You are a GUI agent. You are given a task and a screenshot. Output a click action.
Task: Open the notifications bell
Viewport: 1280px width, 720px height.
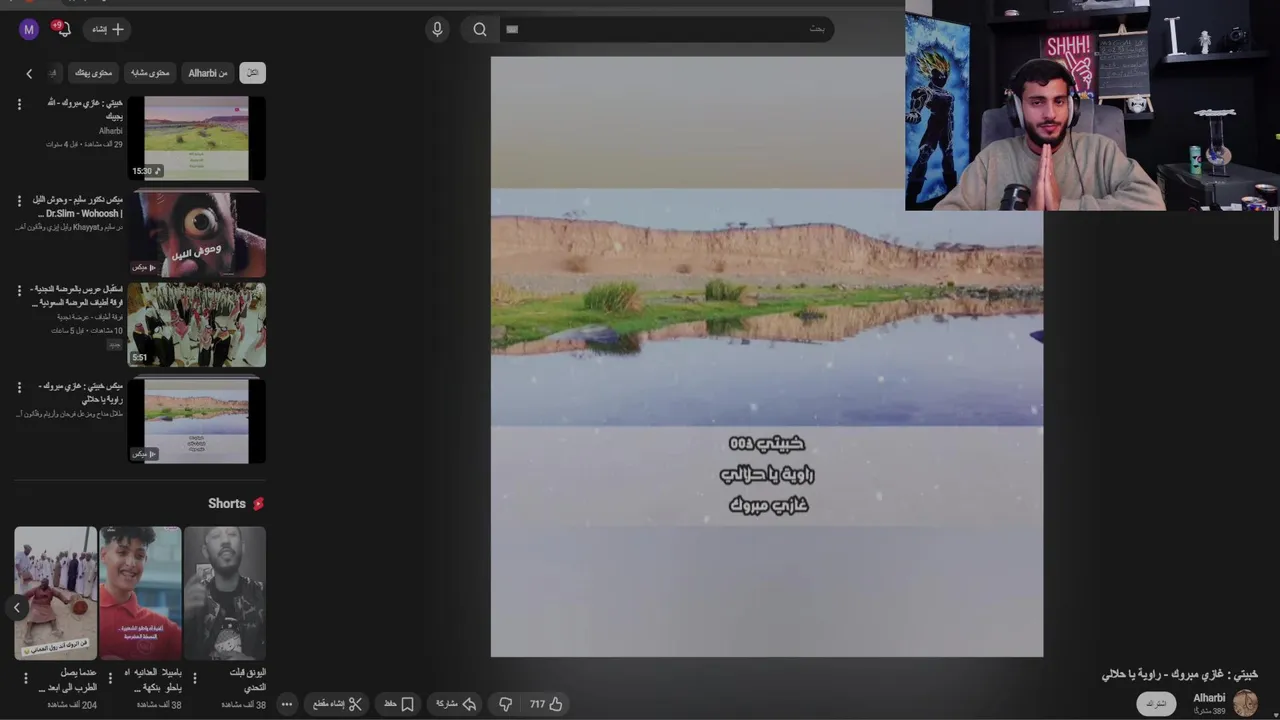pos(62,29)
